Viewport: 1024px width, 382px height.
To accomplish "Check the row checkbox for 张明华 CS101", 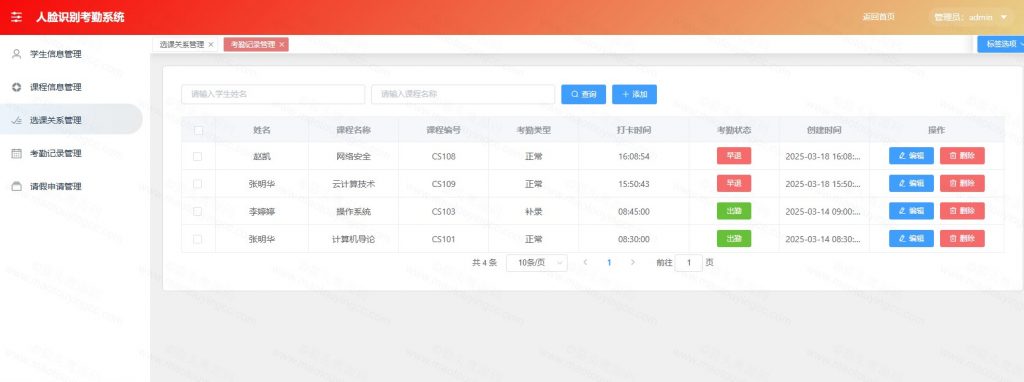I will [198, 239].
